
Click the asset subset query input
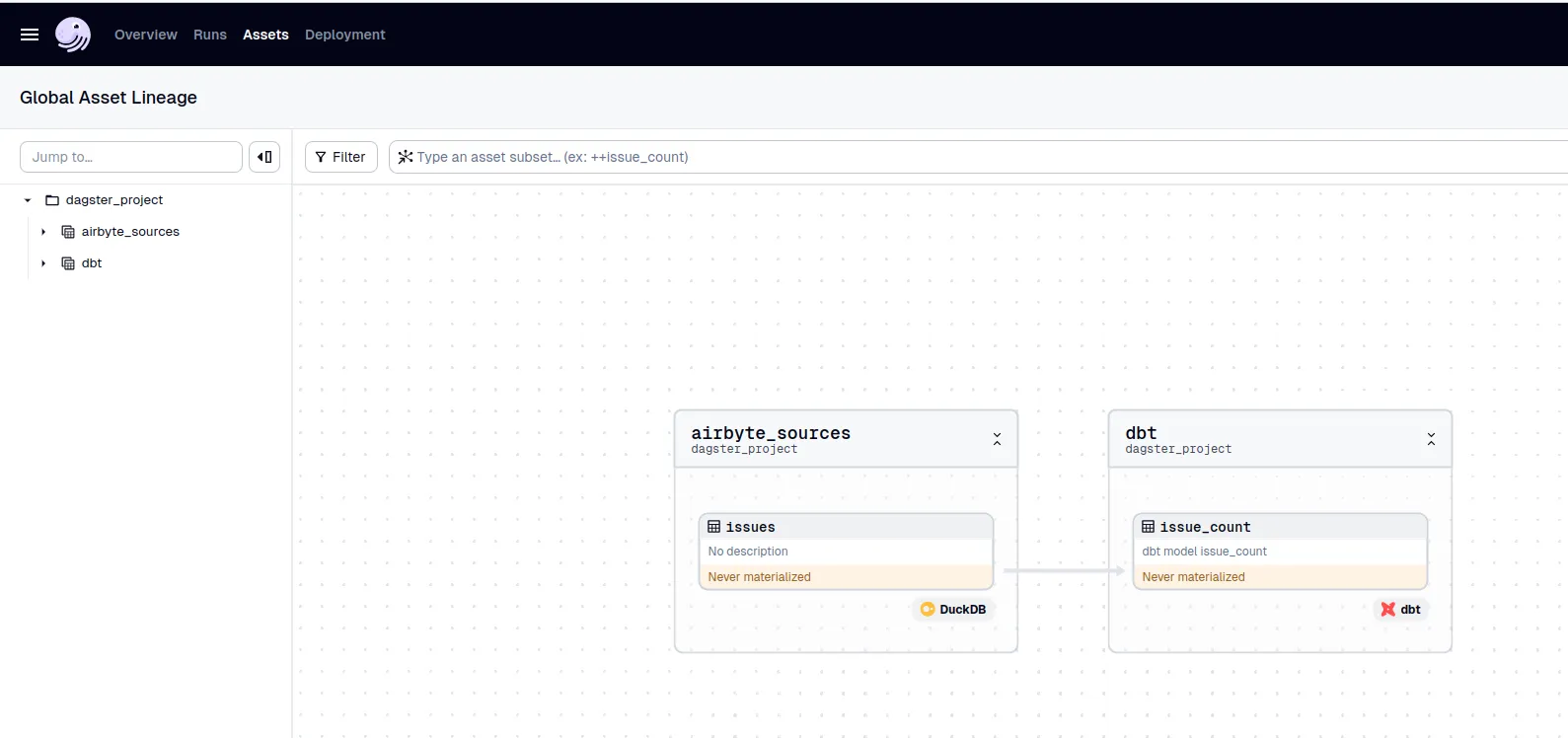point(977,157)
